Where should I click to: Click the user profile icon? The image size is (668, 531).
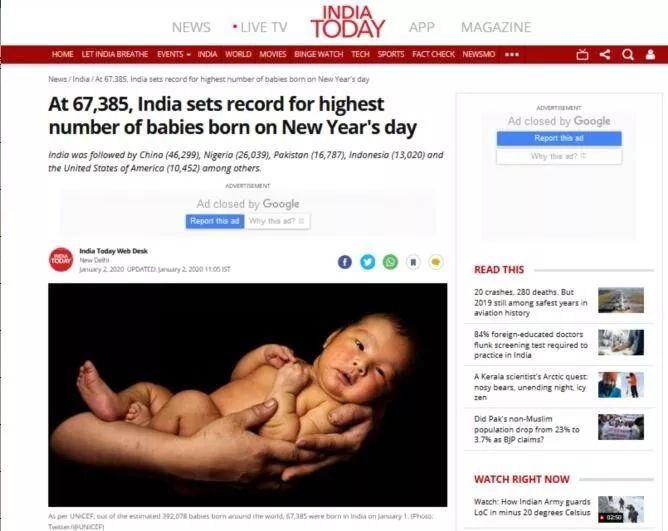[x=650, y=55]
